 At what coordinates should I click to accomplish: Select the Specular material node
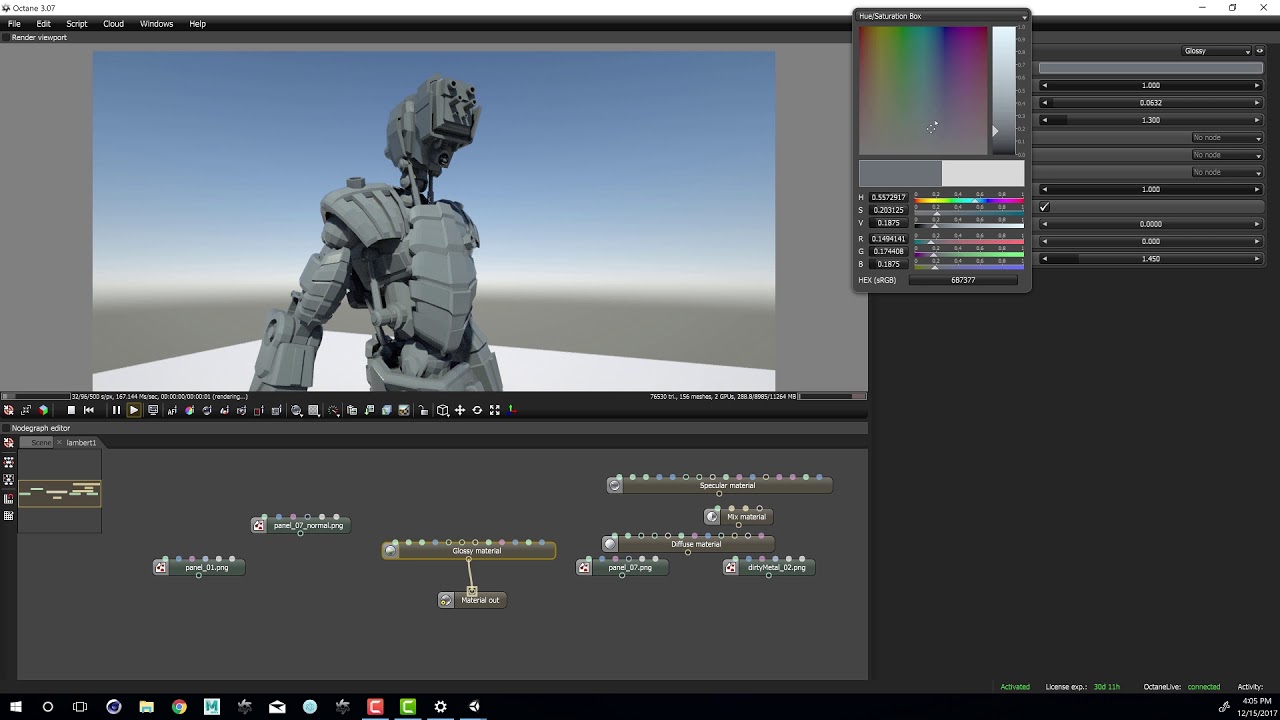(720, 485)
